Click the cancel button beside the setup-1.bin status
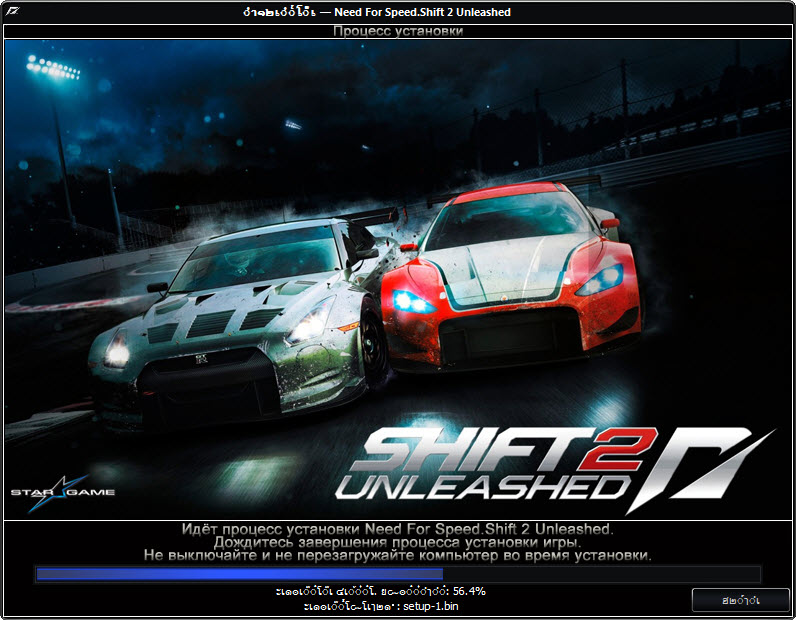The height and width of the screenshot is (620, 796). (x=740, y=600)
